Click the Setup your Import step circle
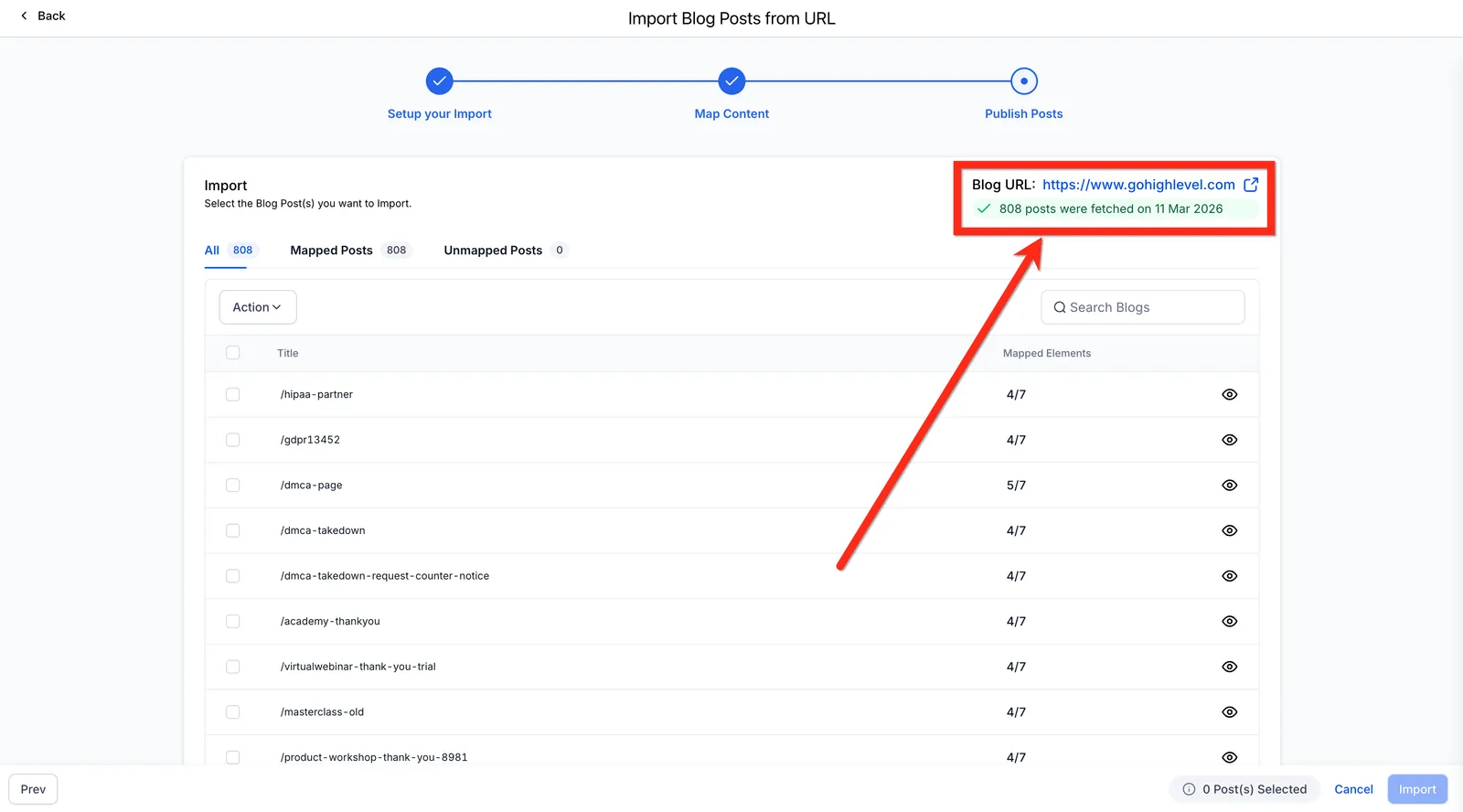Screen dimensions: 1463x812 440,81
